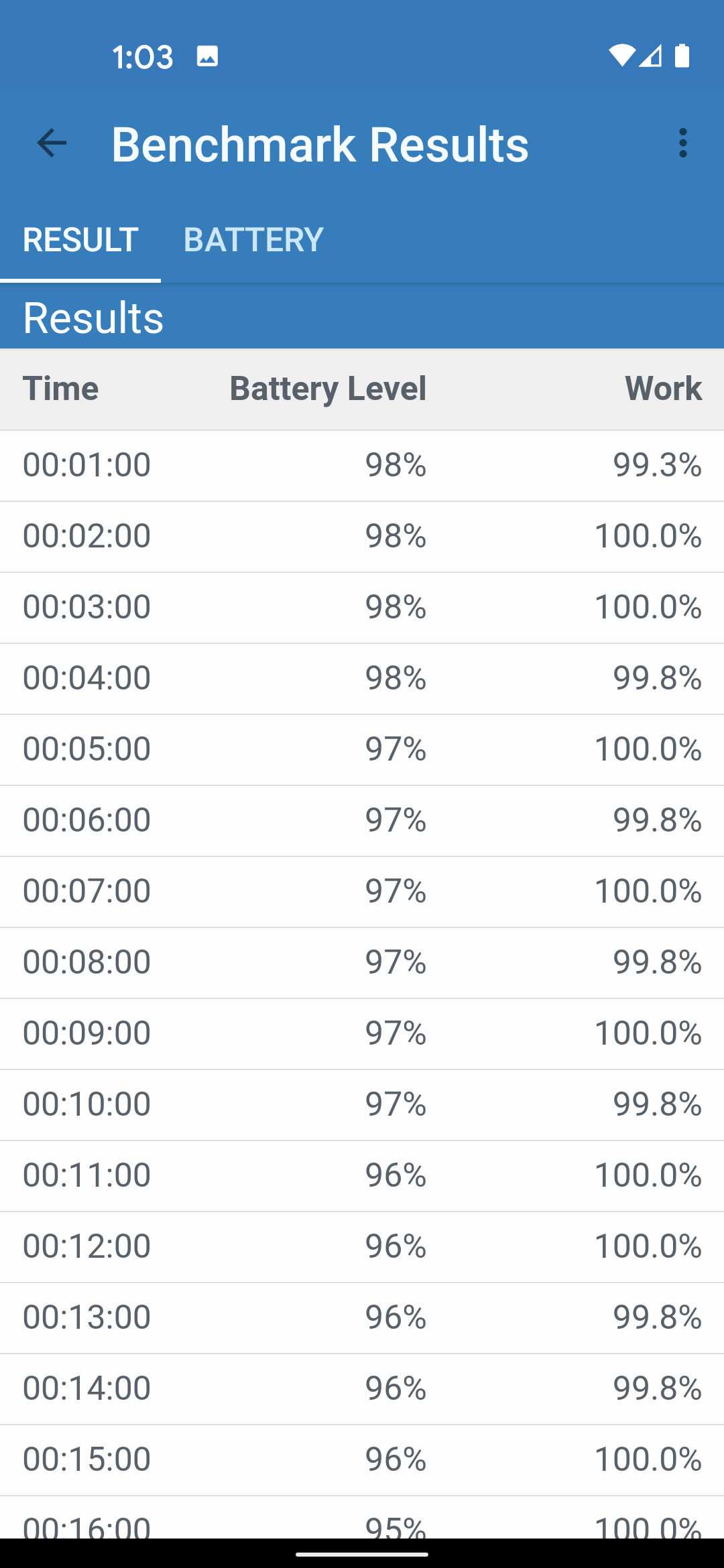Viewport: 724px width, 1568px height.
Task: Select the 00:01:00 result row
Action: pyautogui.click(x=362, y=465)
